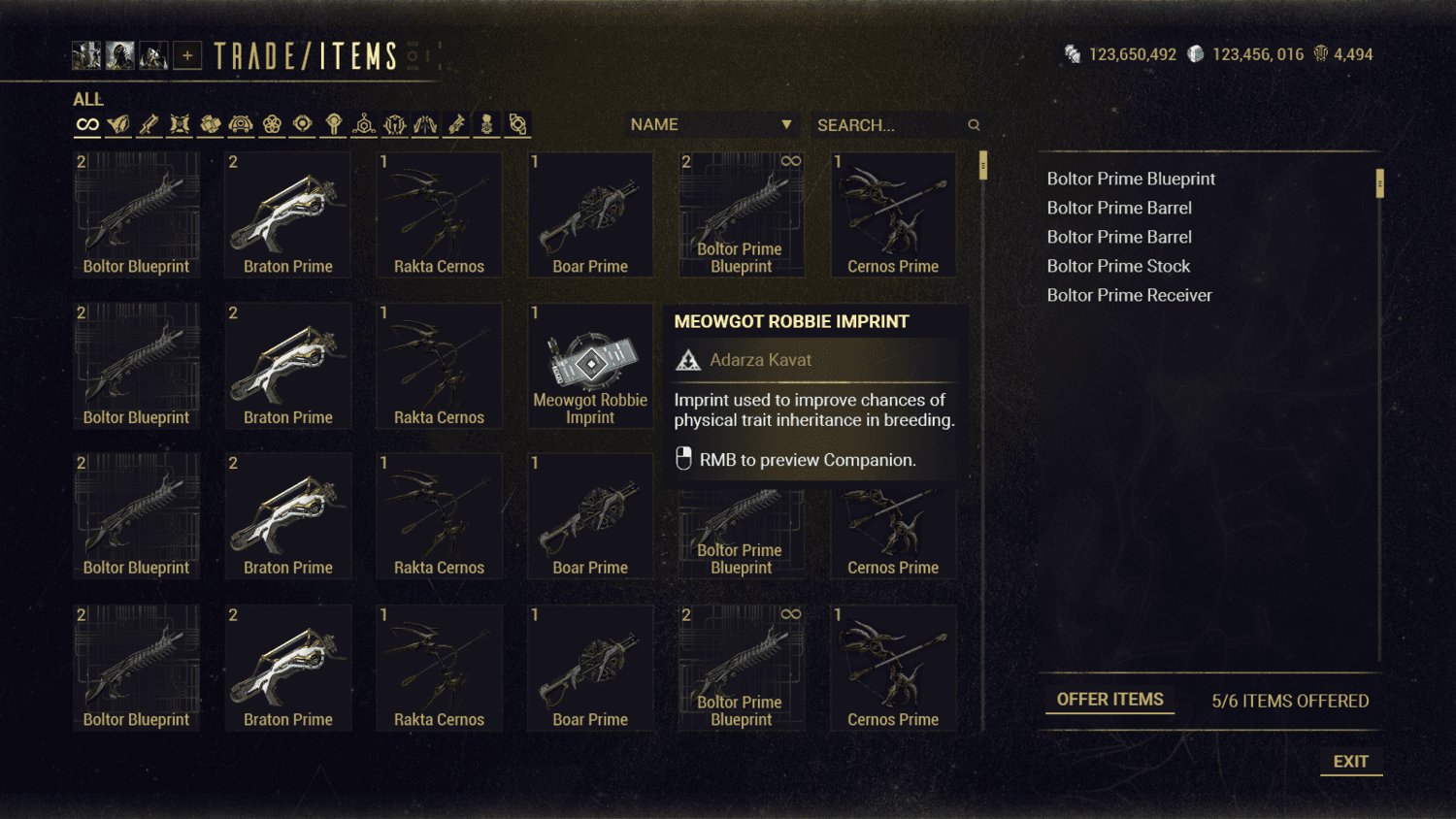The image size is (1456, 819).
Task: Click the EXIT button
Action: click(x=1350, y=762)
